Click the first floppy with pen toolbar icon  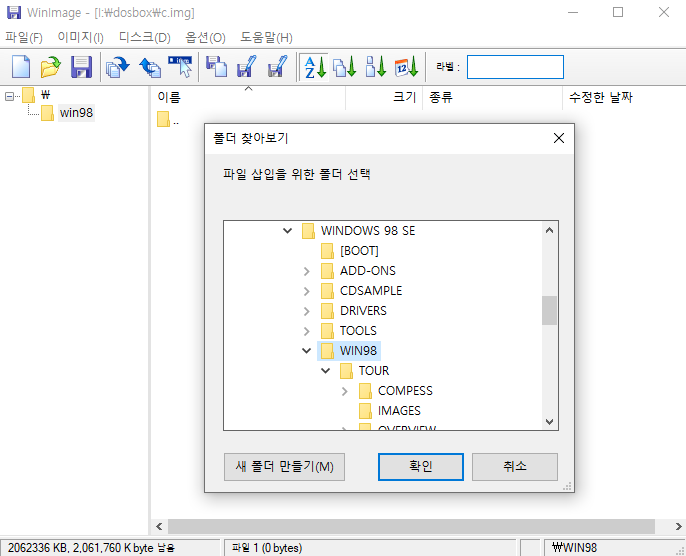point(247,67)
